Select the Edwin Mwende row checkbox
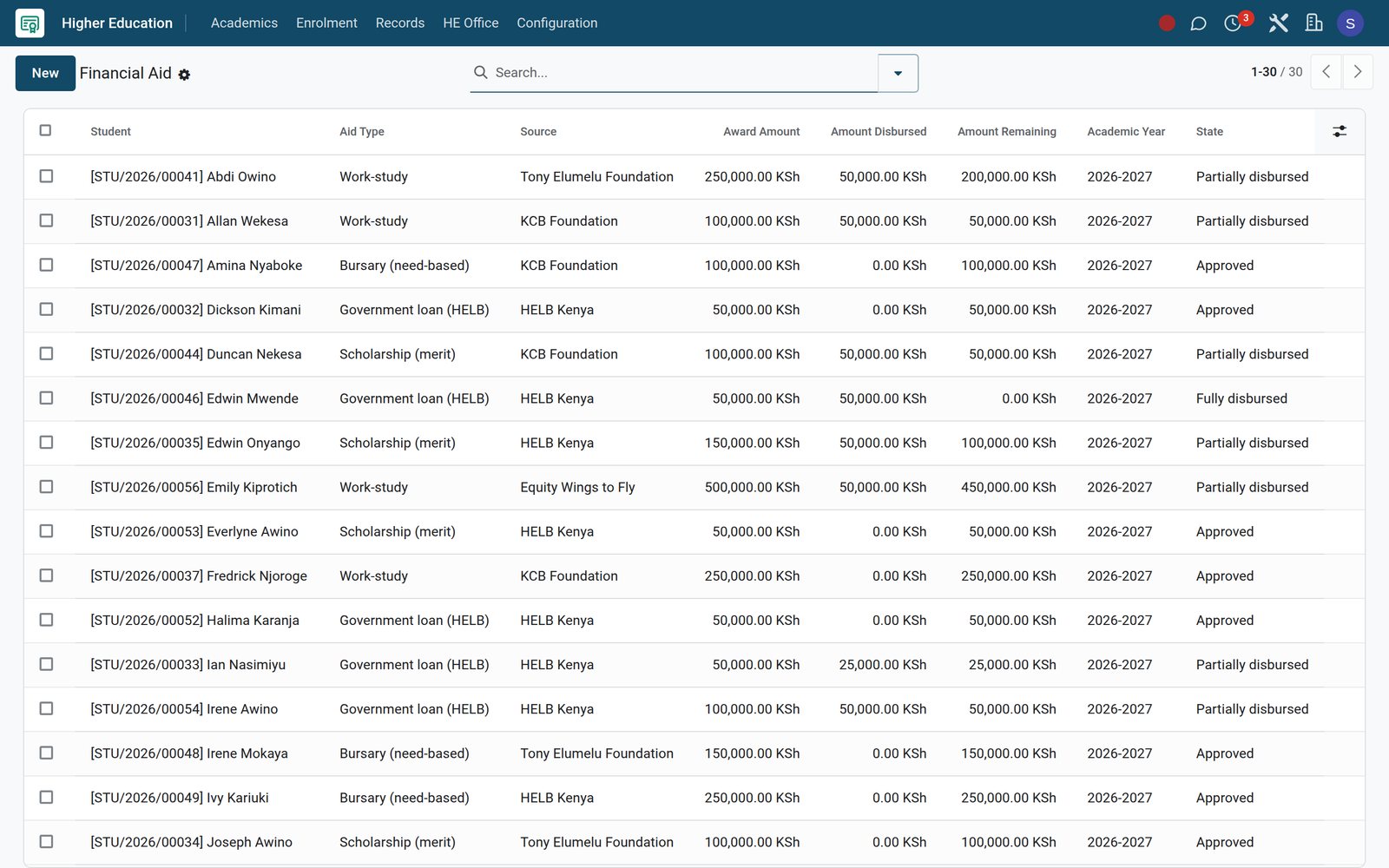The image size is (1389, 868). click(46, 398)
